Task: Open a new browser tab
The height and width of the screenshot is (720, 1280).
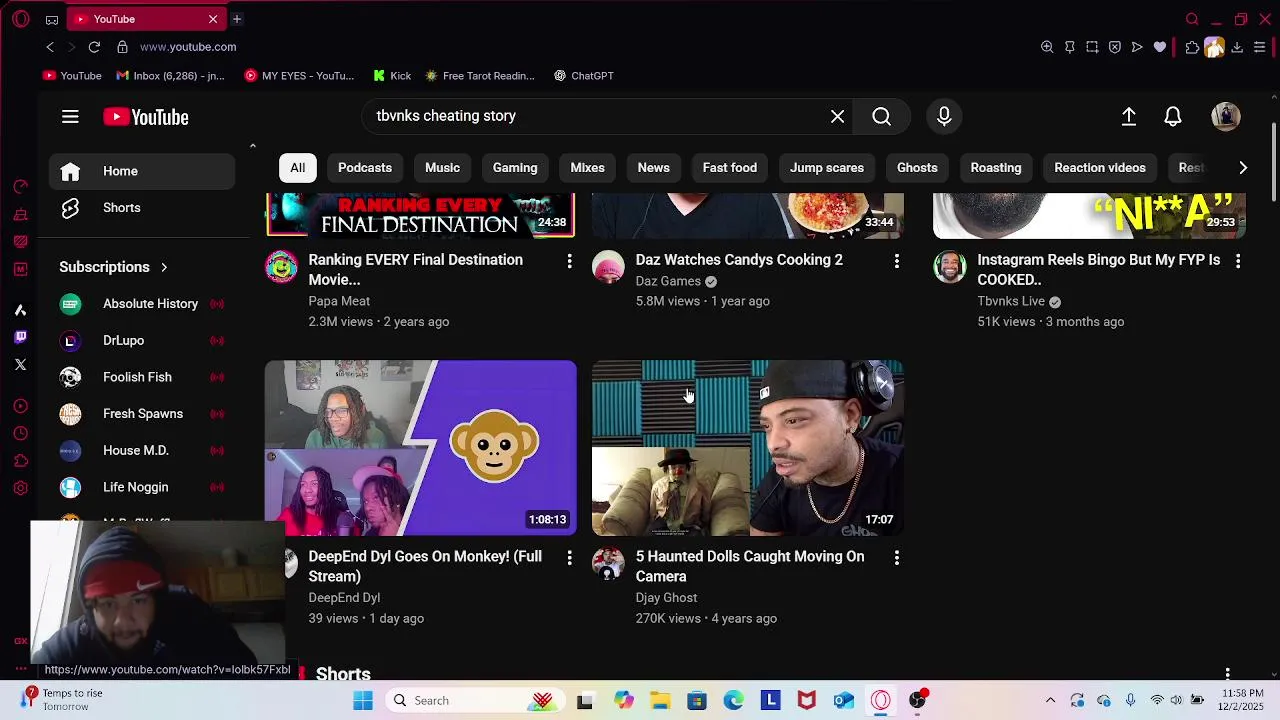Action: [x=237, y=19]
